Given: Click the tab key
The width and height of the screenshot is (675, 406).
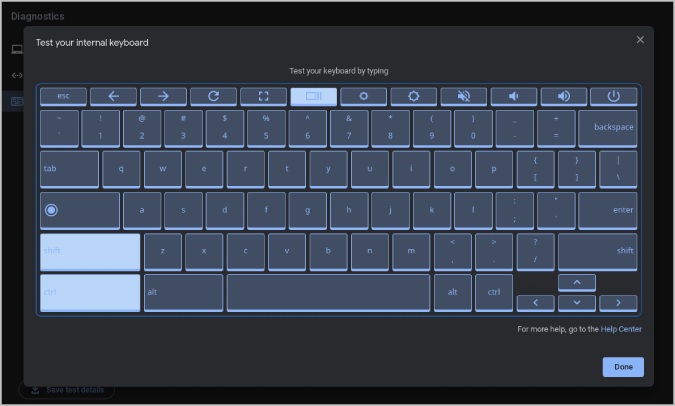Looking at the screenshot, I should tap(69, 169).
